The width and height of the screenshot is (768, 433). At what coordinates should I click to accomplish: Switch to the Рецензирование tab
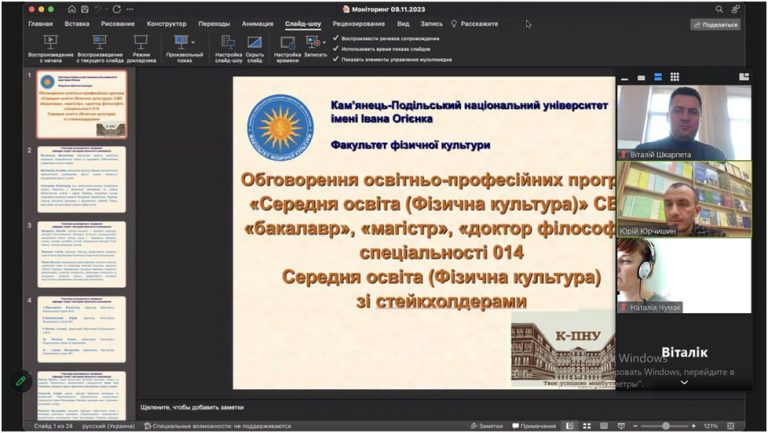click(359, 24)
